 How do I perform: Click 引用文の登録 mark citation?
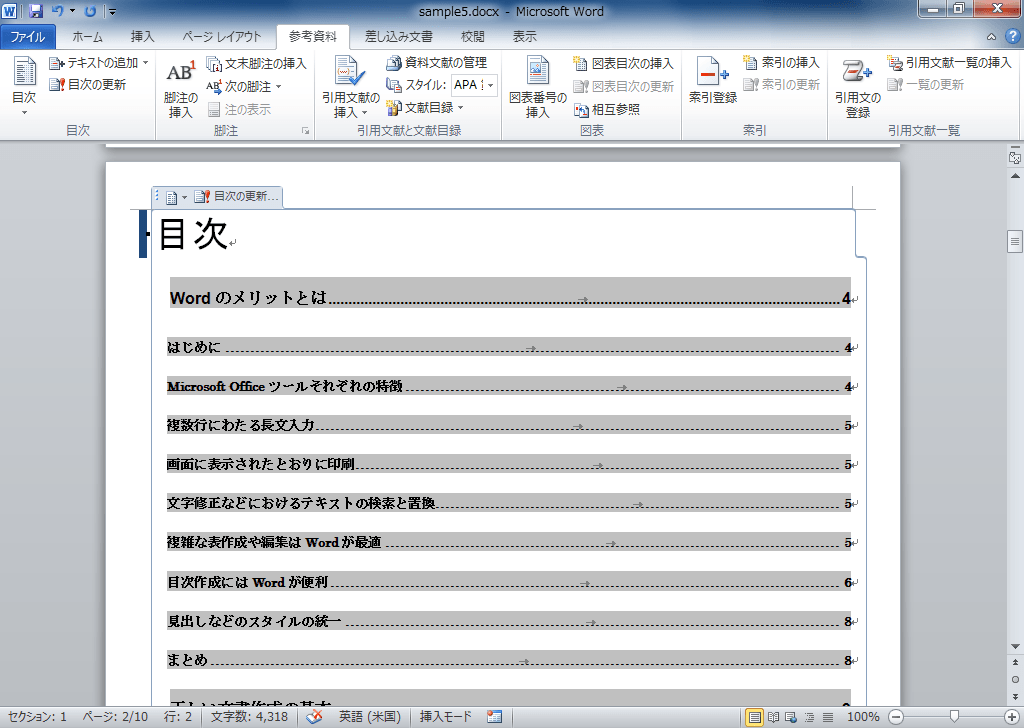[x=857, y=87]
